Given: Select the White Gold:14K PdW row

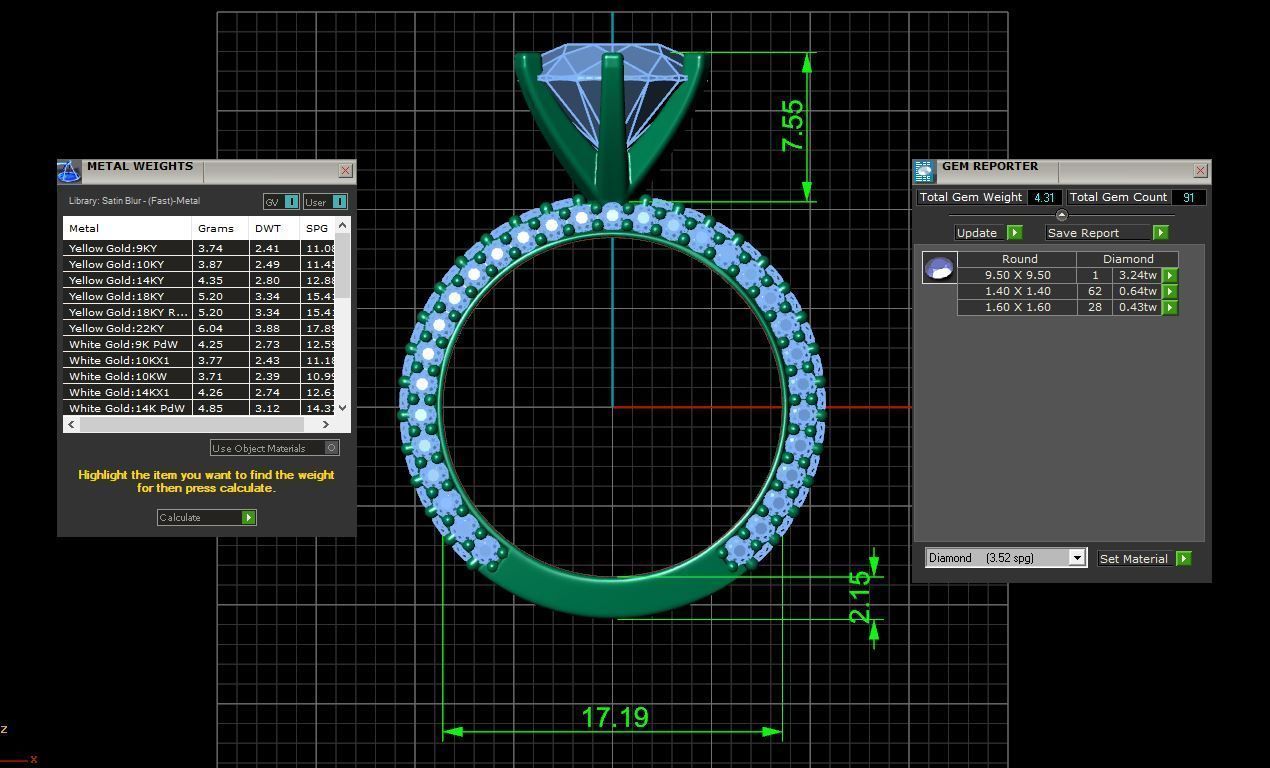Looking at the screenshot, I should (199, 408).
